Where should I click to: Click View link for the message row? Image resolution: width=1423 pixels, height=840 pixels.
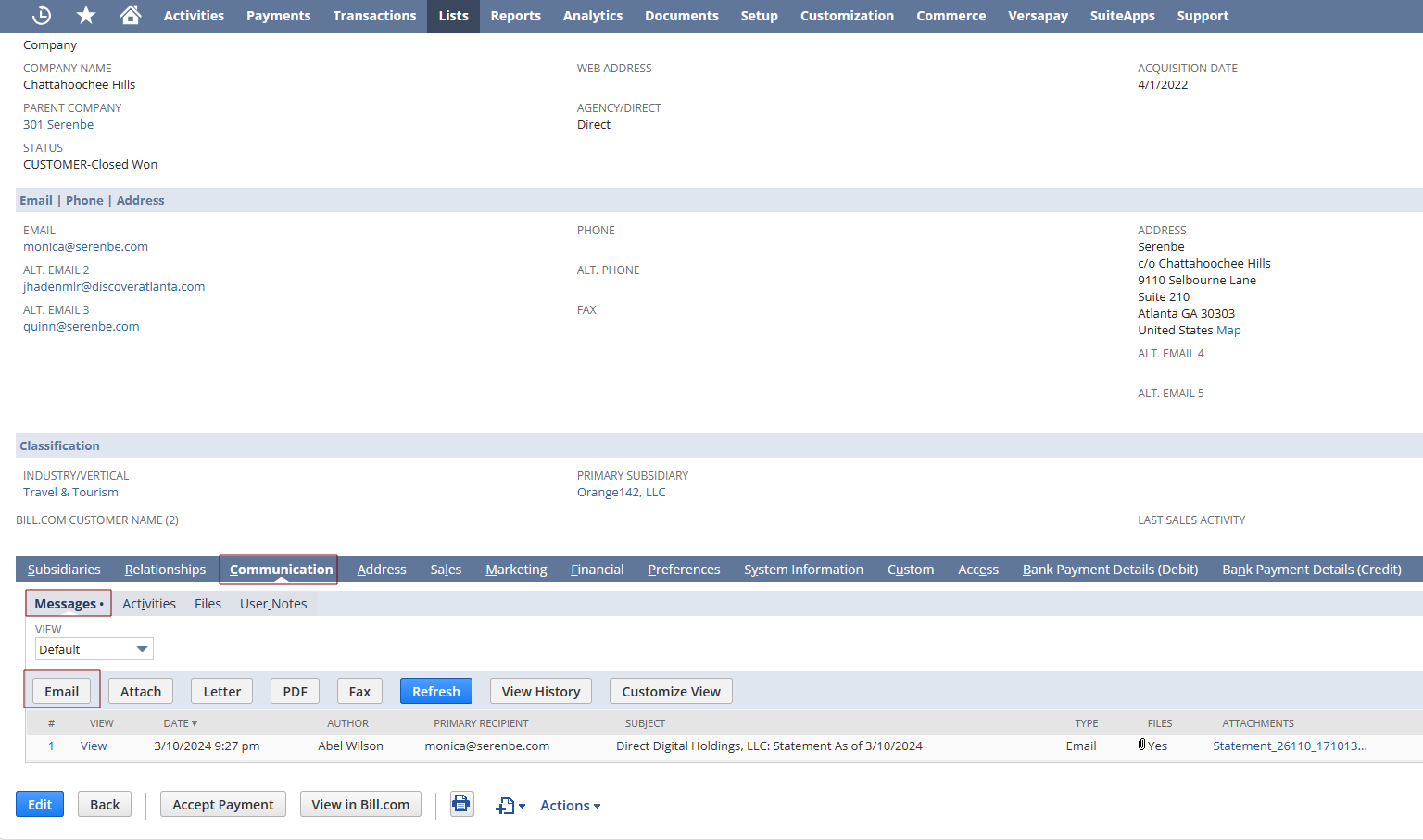coord(94,746)
